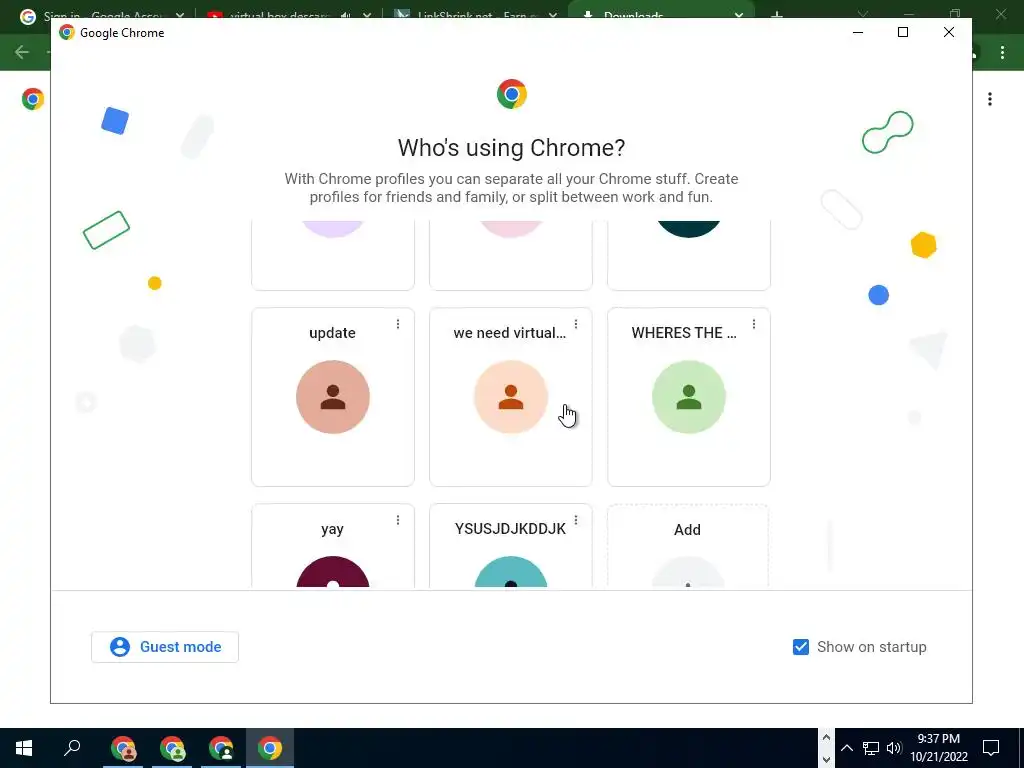Minimize the profile picker window
Viewport: 1024px width, 768px height.
point(858,32)
